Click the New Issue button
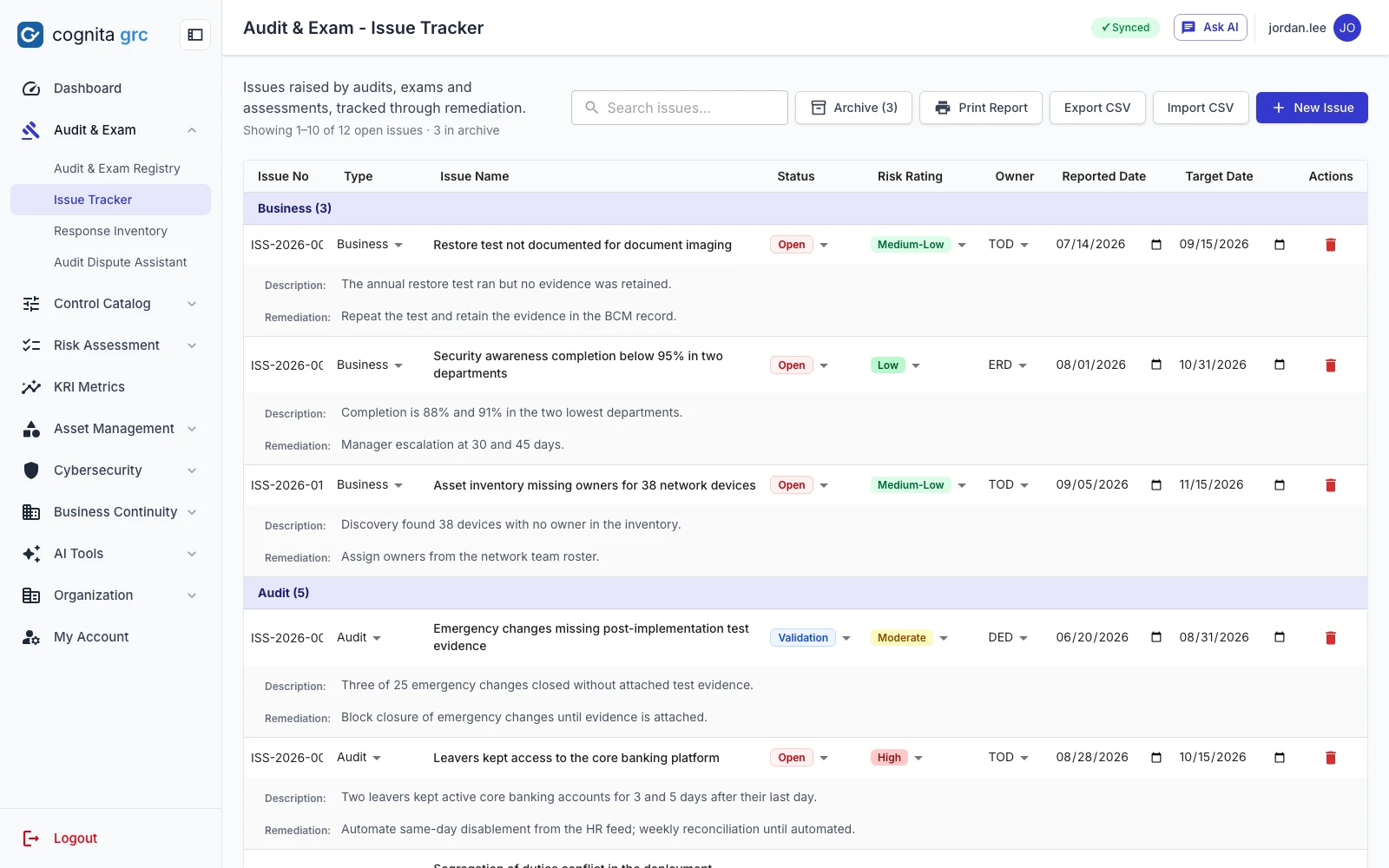 [1312, 108]
